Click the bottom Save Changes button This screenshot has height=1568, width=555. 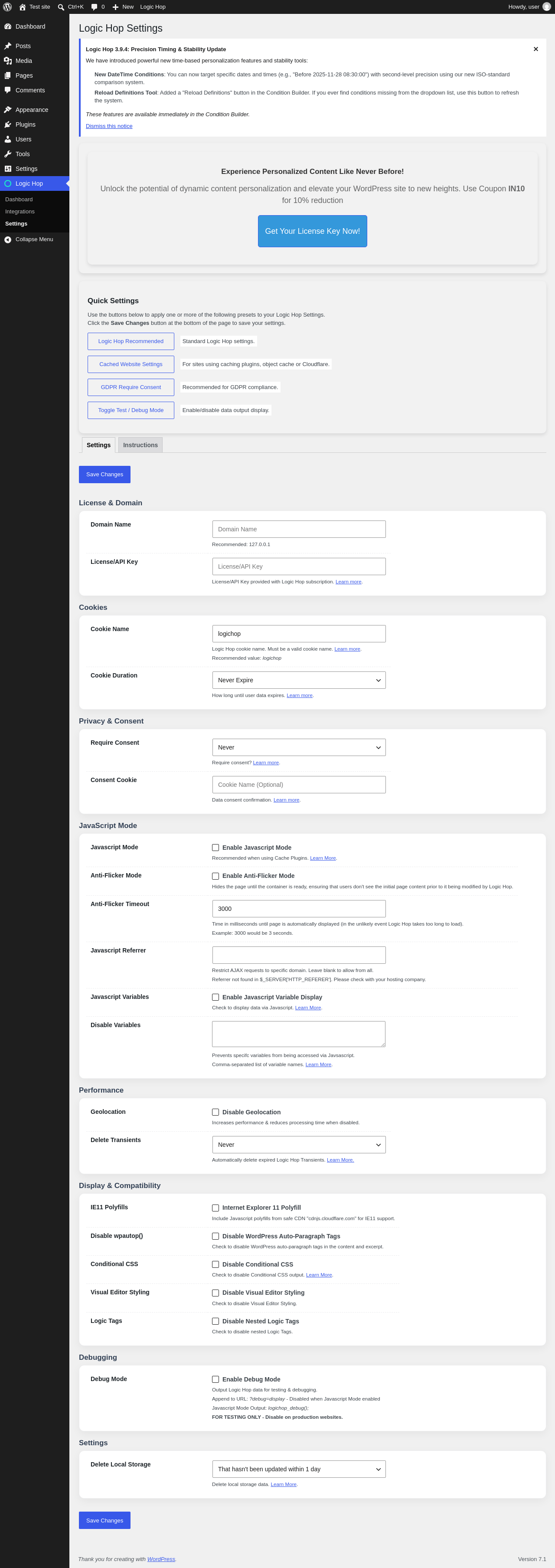104,1521
